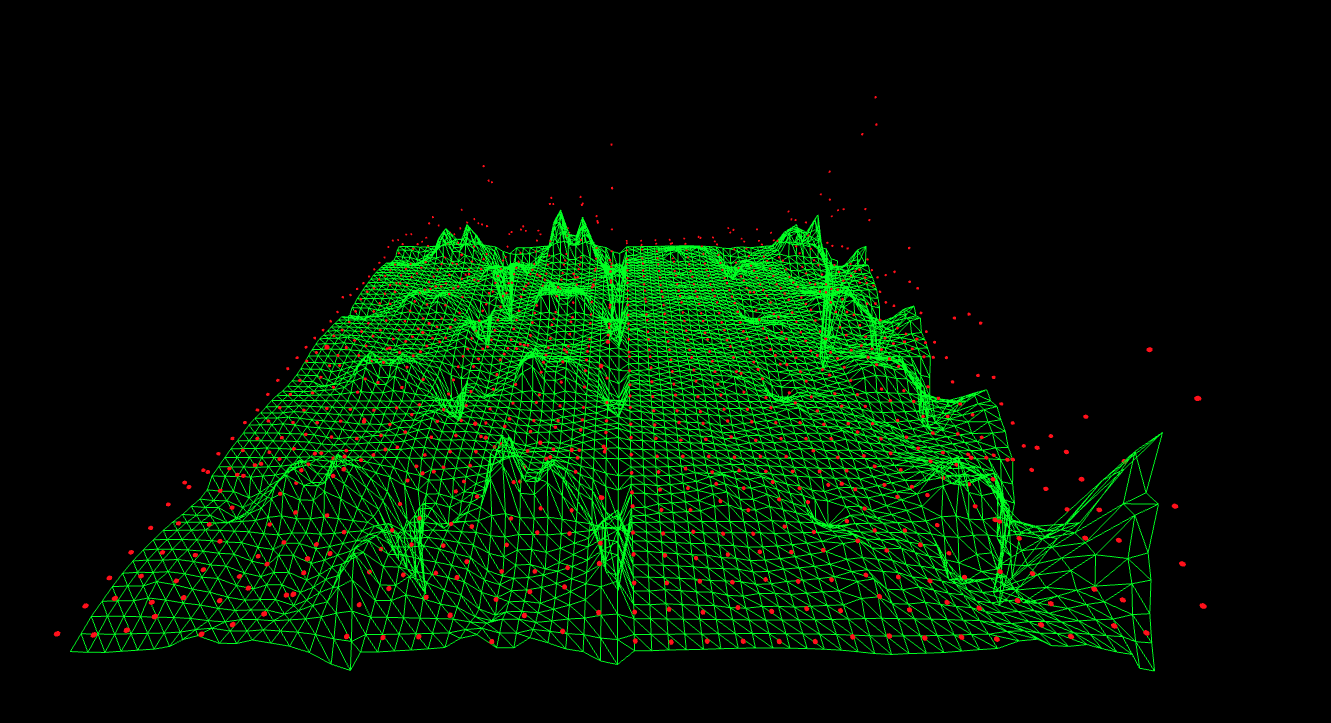Viewport: 1331px width, 723px height.
Task: Click the red point just below the topmost point
Action: (877, 124)
